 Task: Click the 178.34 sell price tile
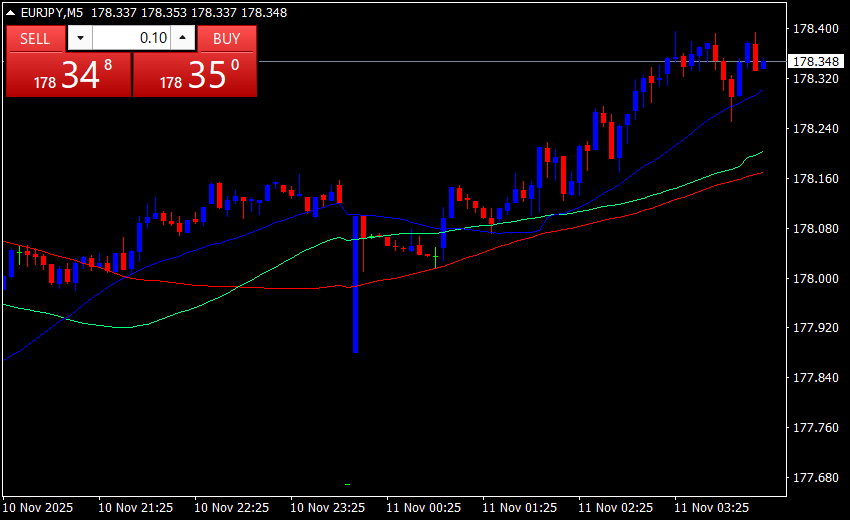pyautogui.click(x=68, y=75)
